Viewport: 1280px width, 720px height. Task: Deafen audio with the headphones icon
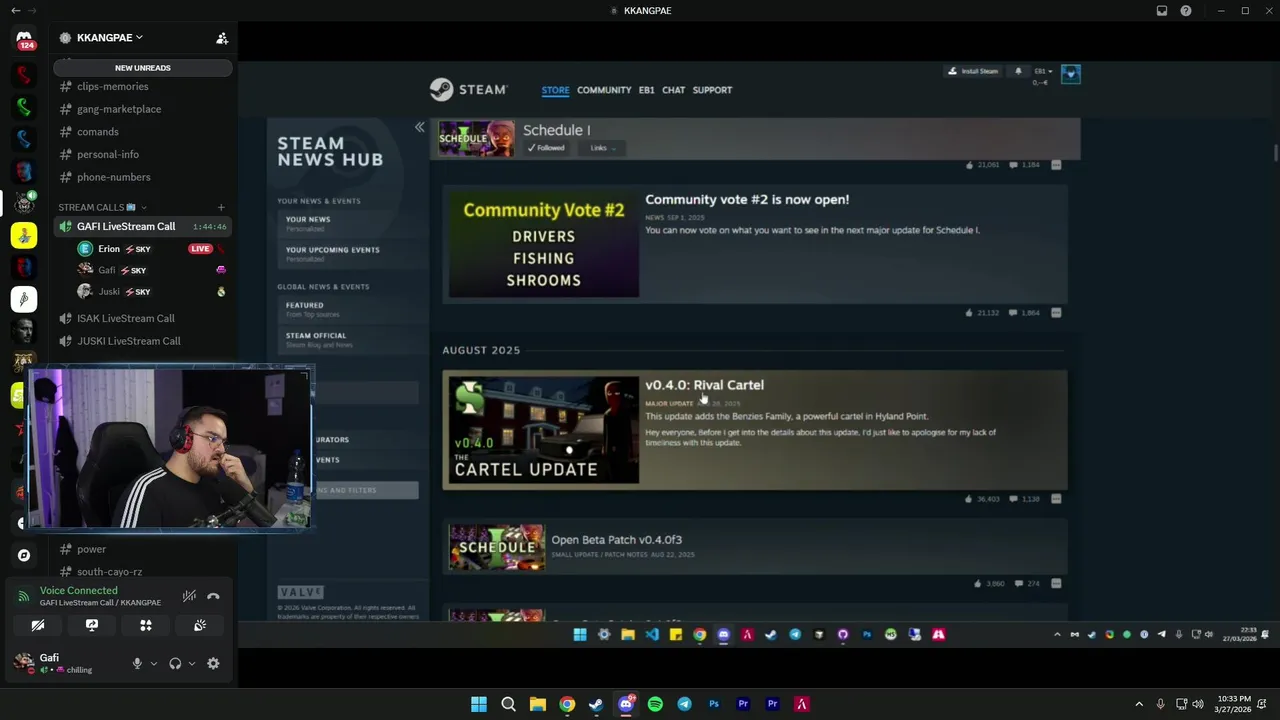[175, 663]
